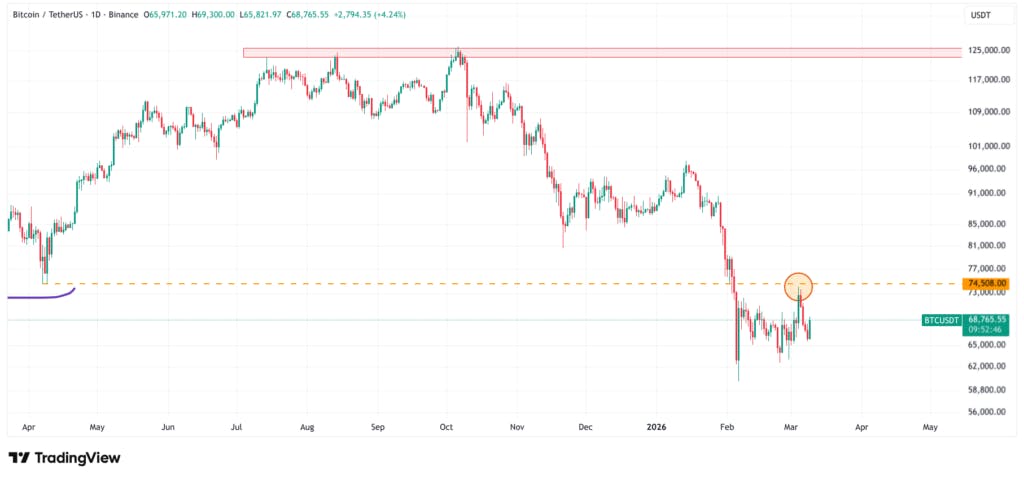Click the orange circle marker on chart
The height and width of the screenshot is (479, 1024).
coord(799,286)
